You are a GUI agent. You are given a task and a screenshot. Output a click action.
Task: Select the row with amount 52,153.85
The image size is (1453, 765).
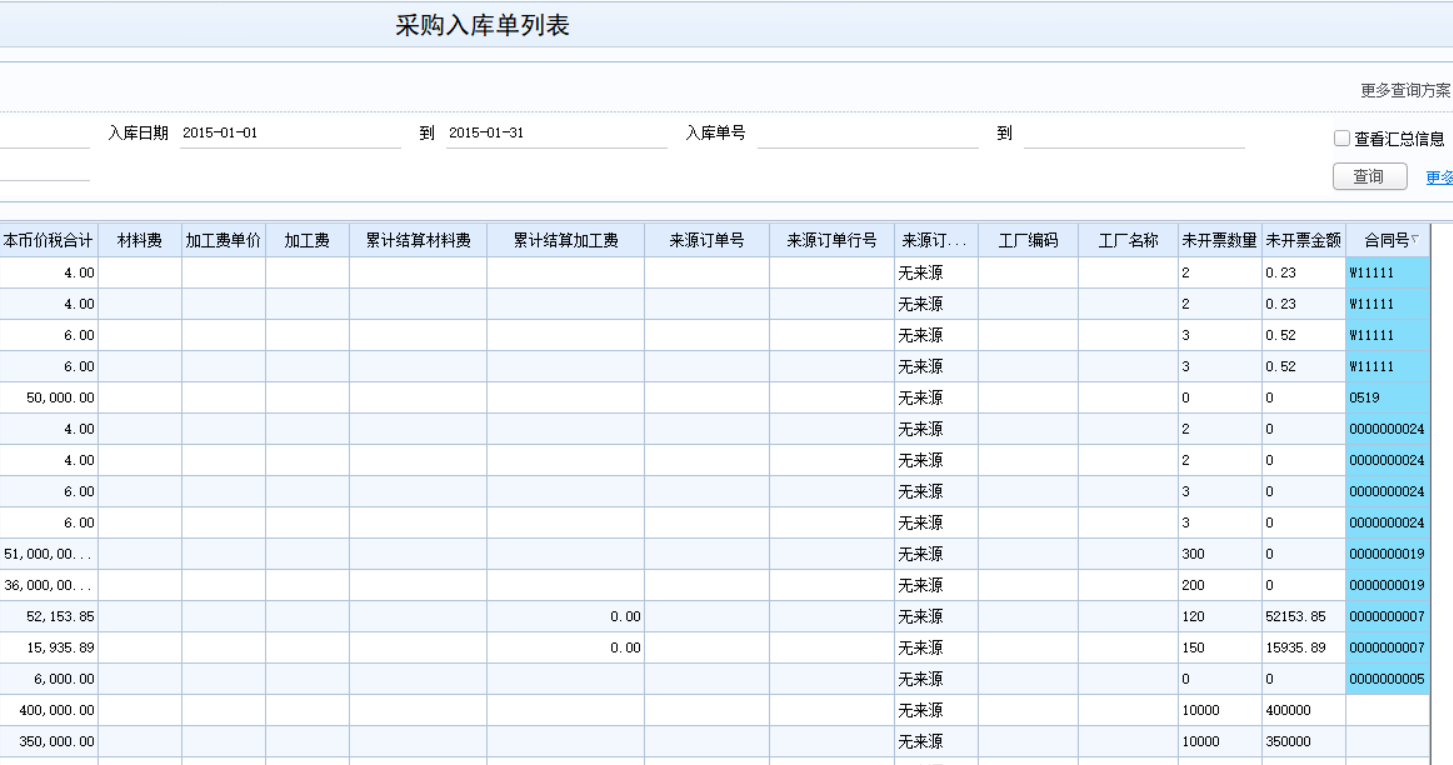point(714,616)
